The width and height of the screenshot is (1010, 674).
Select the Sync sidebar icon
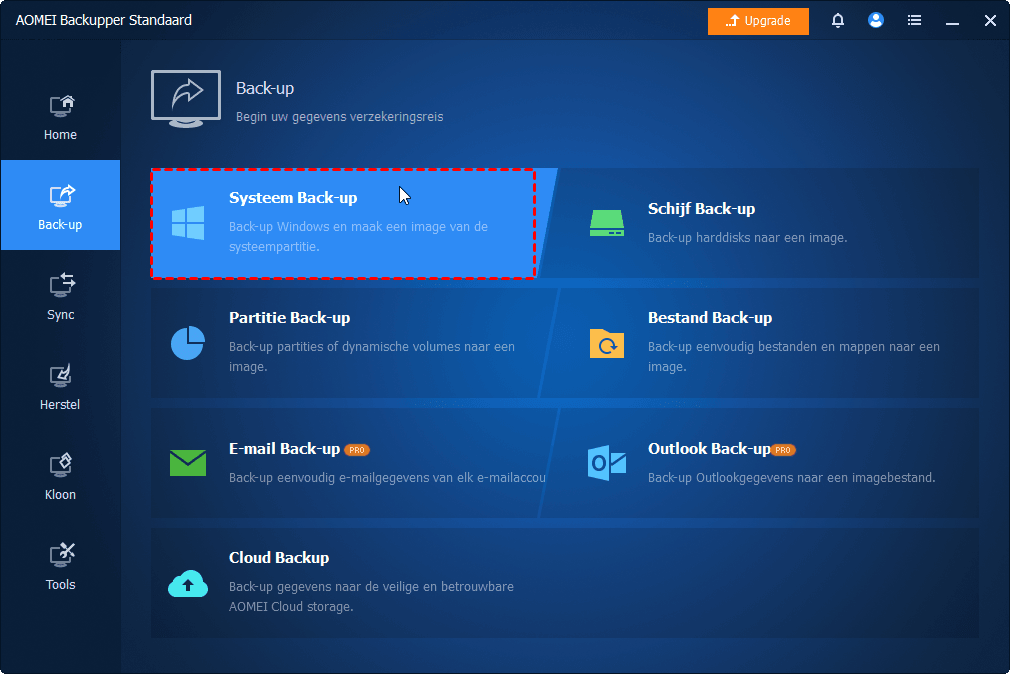[x=61, y=285]
